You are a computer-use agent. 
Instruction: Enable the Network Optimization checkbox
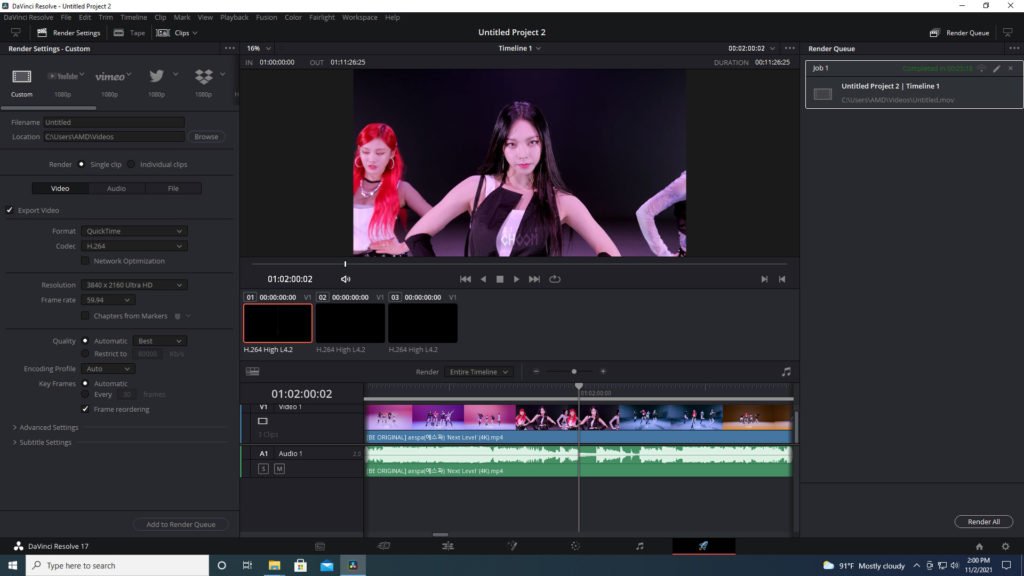pos(87,261)
